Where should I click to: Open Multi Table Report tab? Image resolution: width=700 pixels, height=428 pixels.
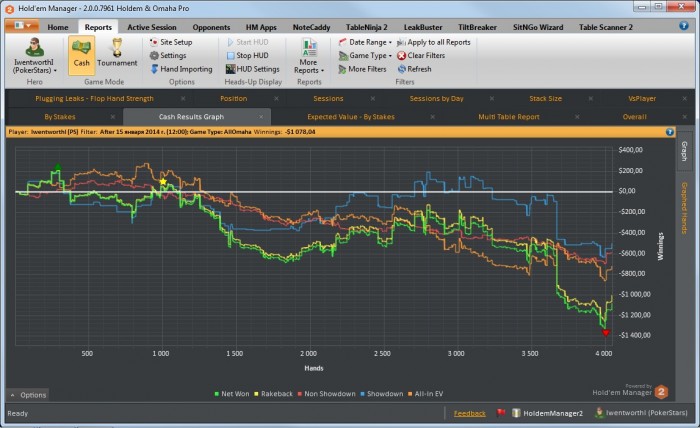click(x=509, y=117)
